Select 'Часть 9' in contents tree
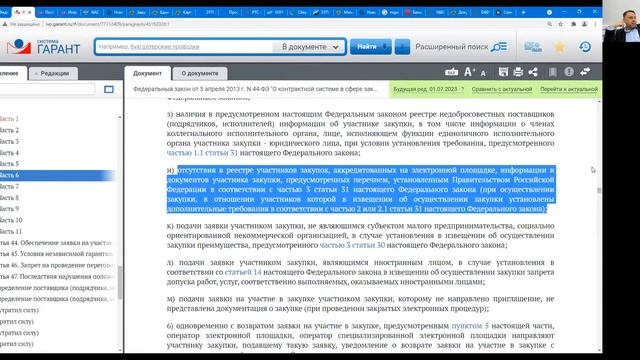Viewport: 640px width, 360px height. pos(10,209)
